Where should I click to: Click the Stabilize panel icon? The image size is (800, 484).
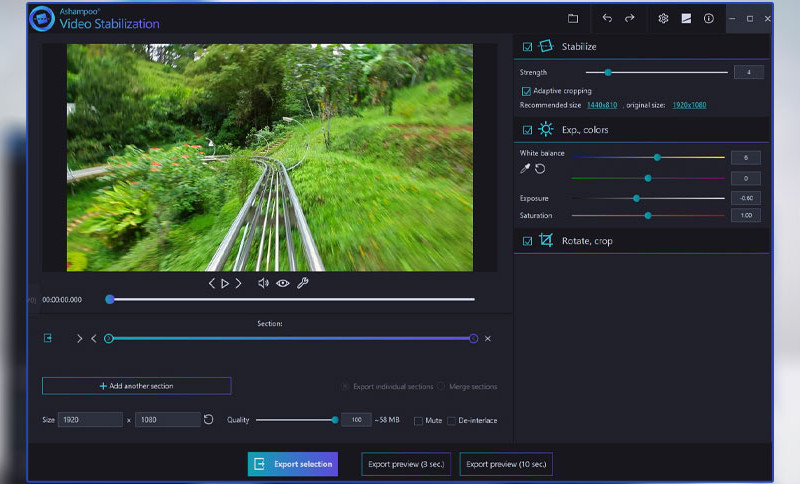pyautogui.click(x=545, y=46)
